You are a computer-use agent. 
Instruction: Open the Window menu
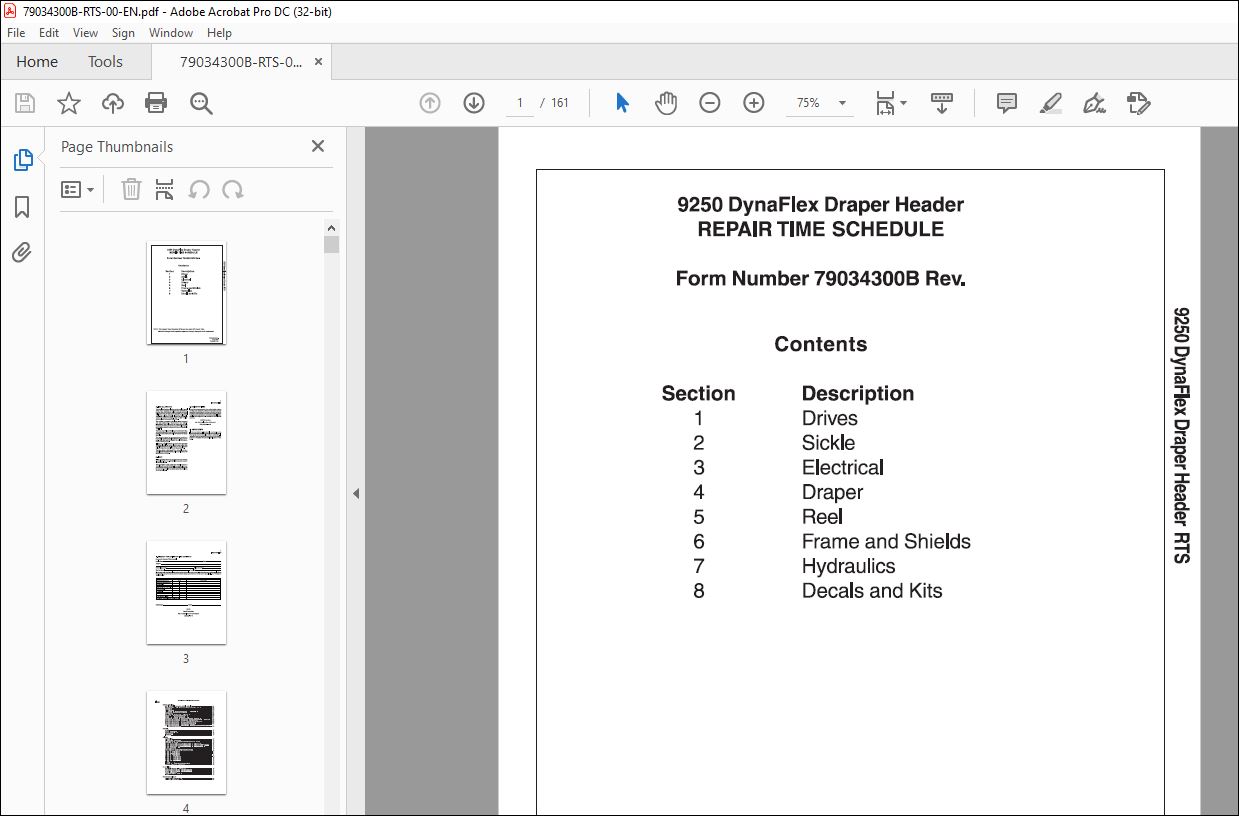click(x=171, y=33)
